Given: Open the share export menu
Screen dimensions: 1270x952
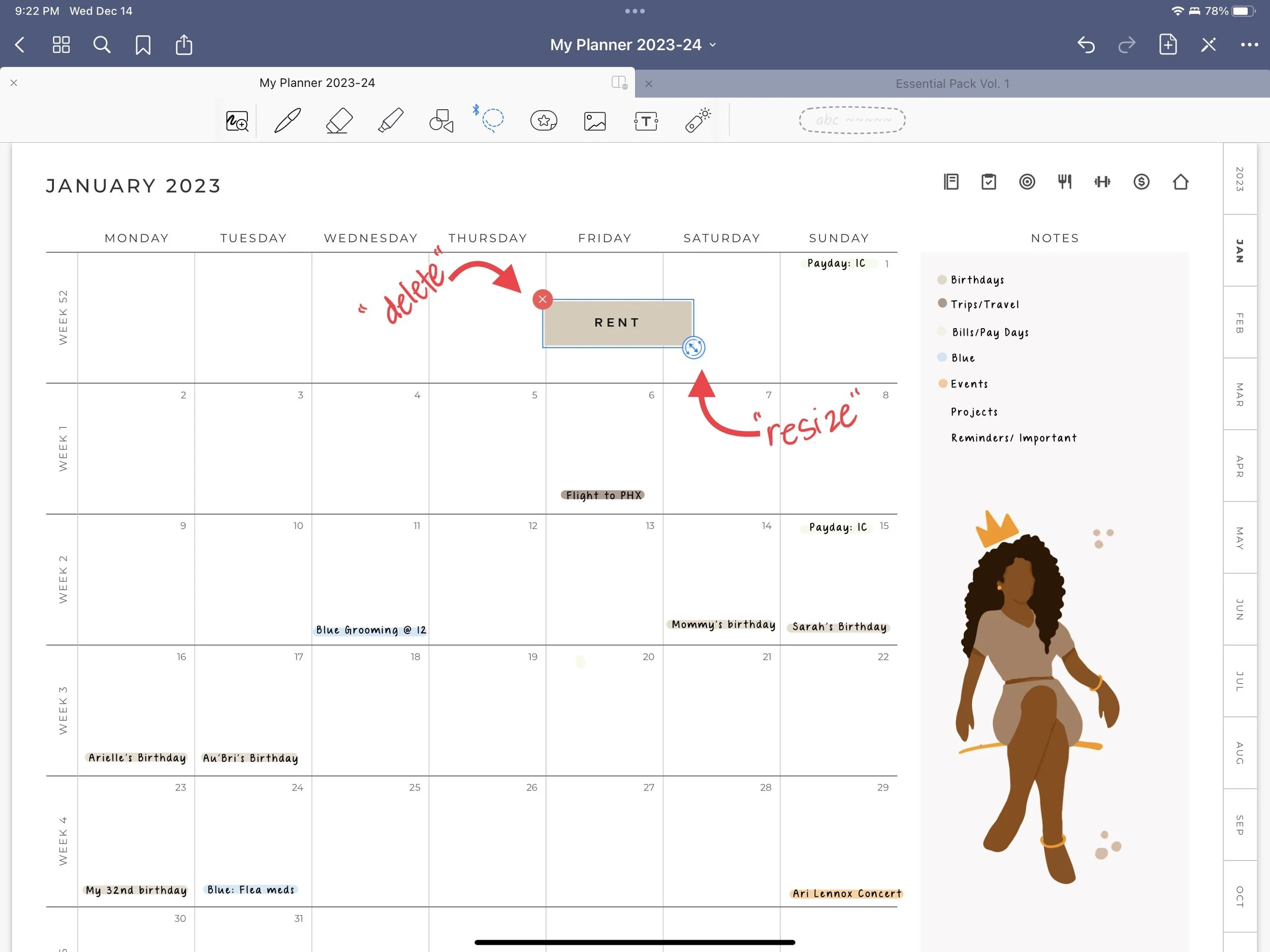Looking at the screenshot, I should pos(184,45).
